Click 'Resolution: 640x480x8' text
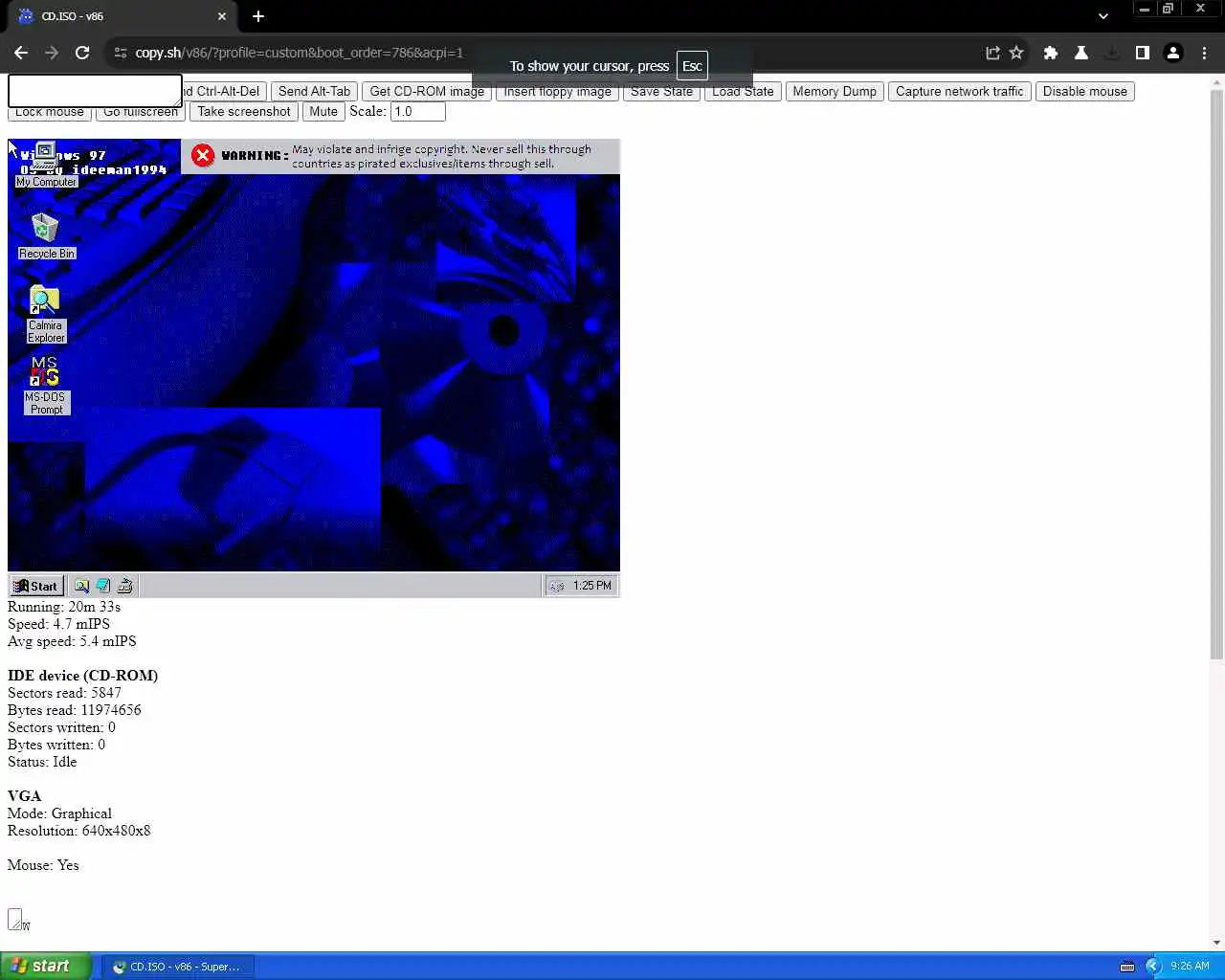The height and width of the screenshot is (980, 1225). click(x=79, y=831)
